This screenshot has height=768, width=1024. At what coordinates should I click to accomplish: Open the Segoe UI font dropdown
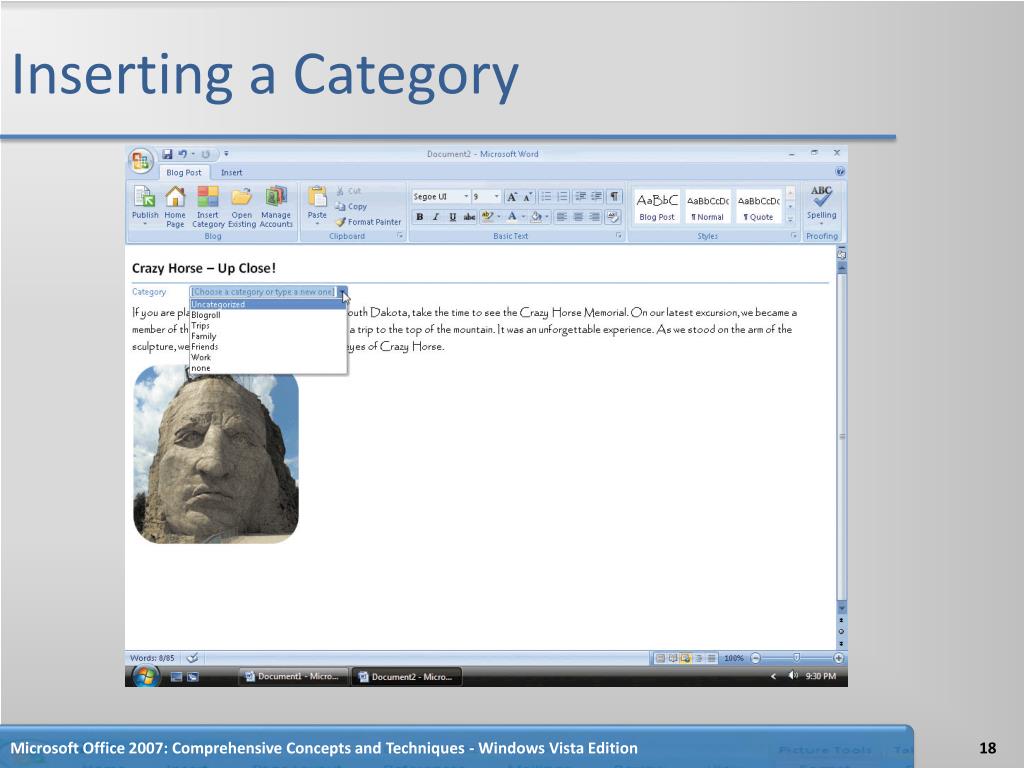tap(466, 197)
